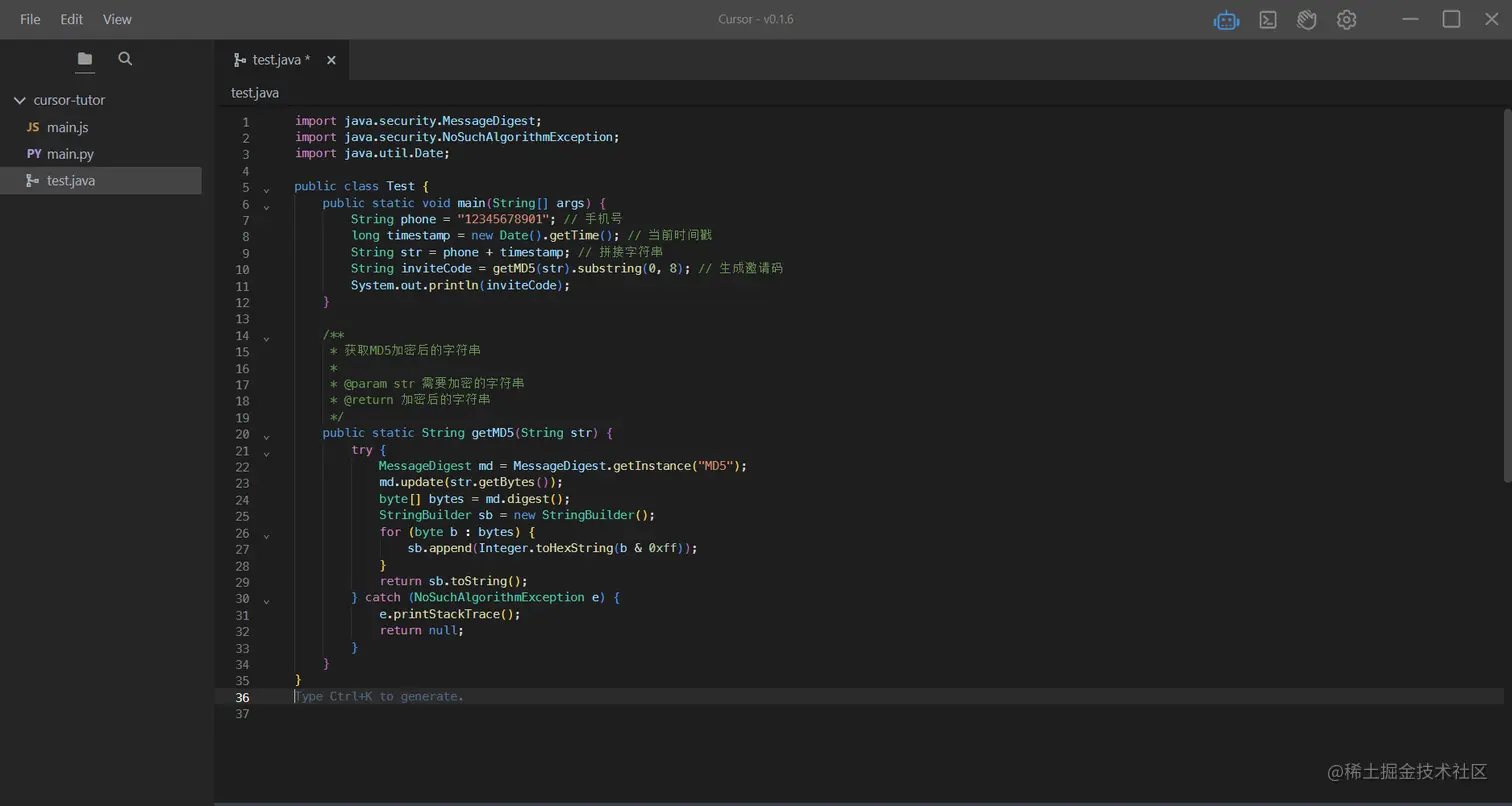Click 'StringBuilder sb = new StringBuilder();' line
1512x806 pixels.
coord(517,515)
